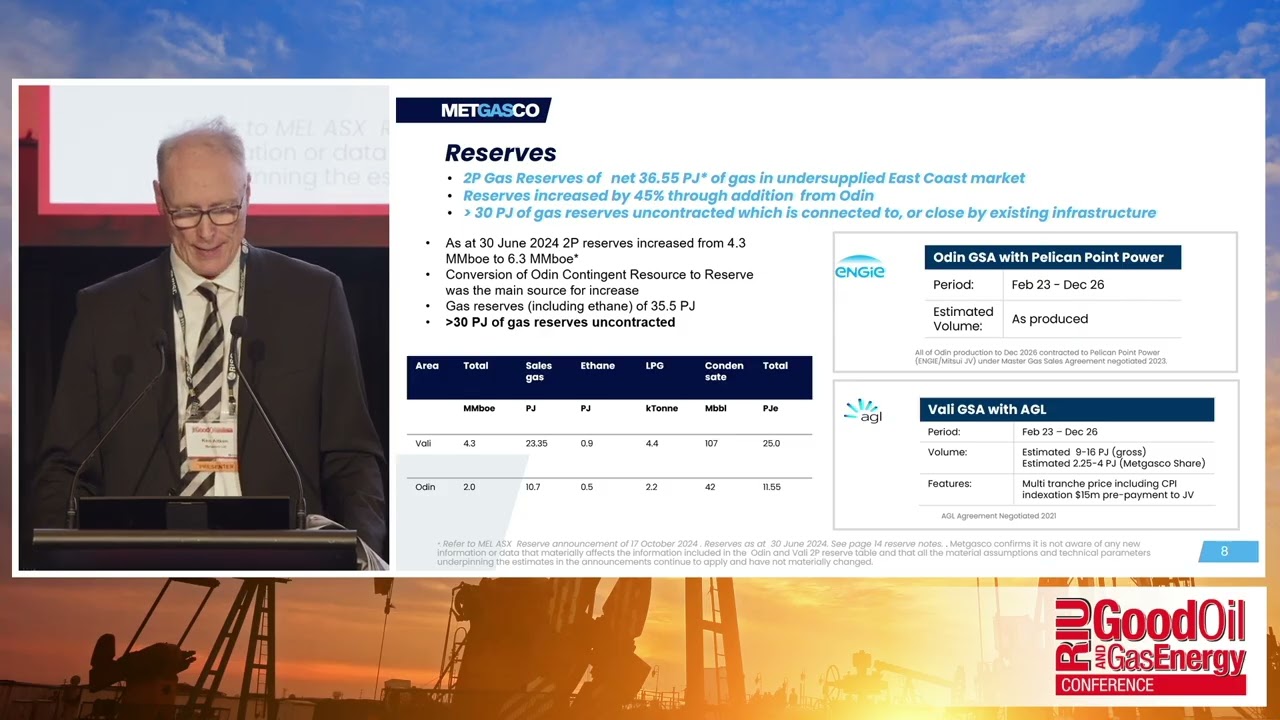Click the bold '>30 PJ of gas reserves uncontracted' bullet
The width and height of the screenshot is (1280, 720).
pos(560,322)
